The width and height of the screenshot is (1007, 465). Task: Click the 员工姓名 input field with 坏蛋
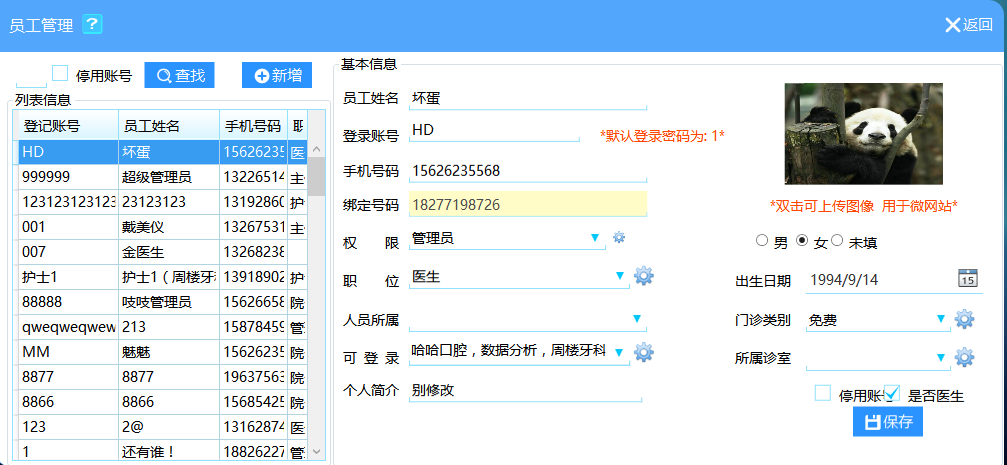(x=527, y=98)
